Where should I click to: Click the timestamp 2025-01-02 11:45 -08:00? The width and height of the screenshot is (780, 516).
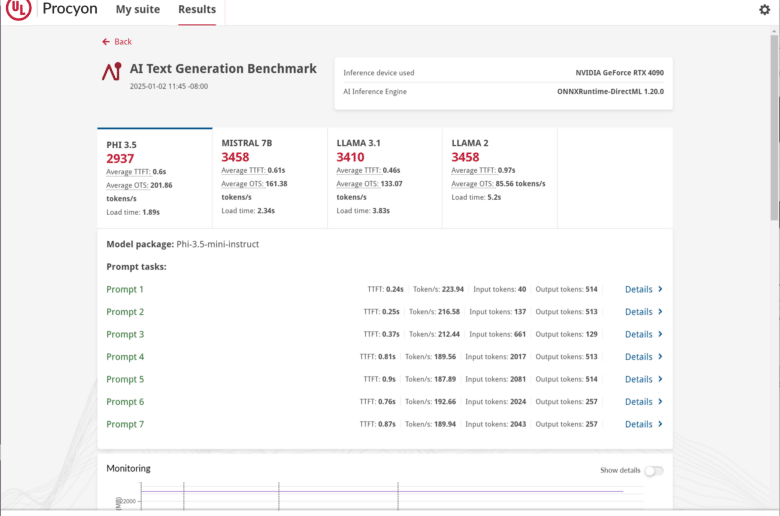pos(169,86)
